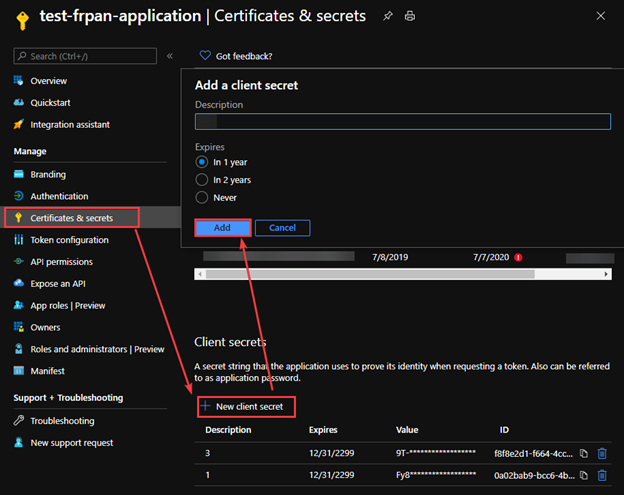Open Troubleshooting under Support
This screenshot has height=495, width=624.
pos(62,421)
